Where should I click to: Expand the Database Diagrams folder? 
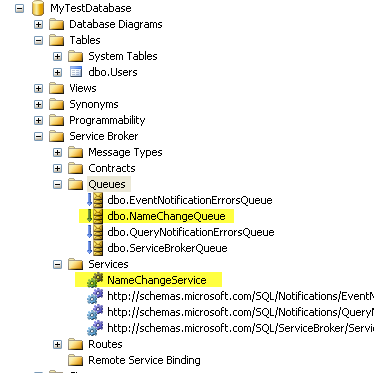[39, 24]
